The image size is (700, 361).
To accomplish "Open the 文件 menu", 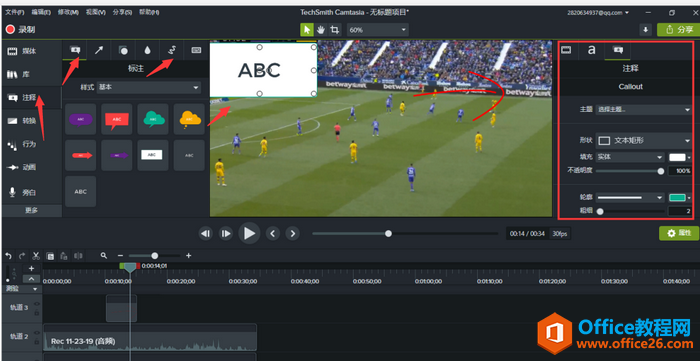I will point(15,12).
